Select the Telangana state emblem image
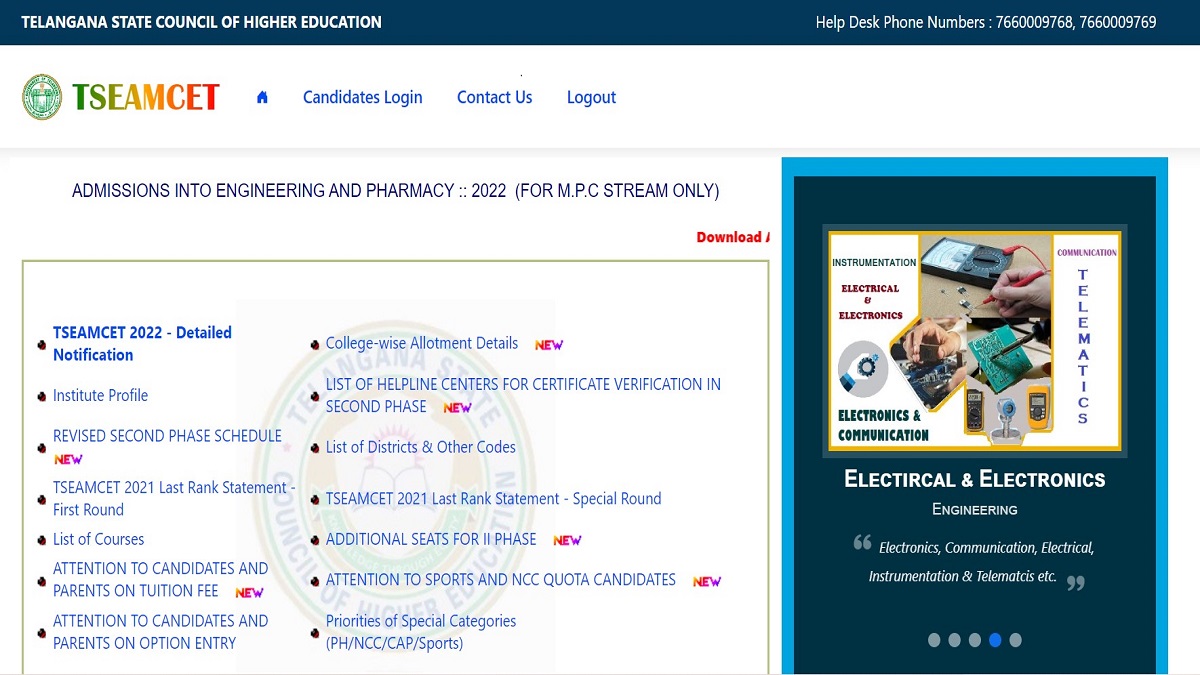Viewport: 1200px width, 675px height. [x=42, y=96]
